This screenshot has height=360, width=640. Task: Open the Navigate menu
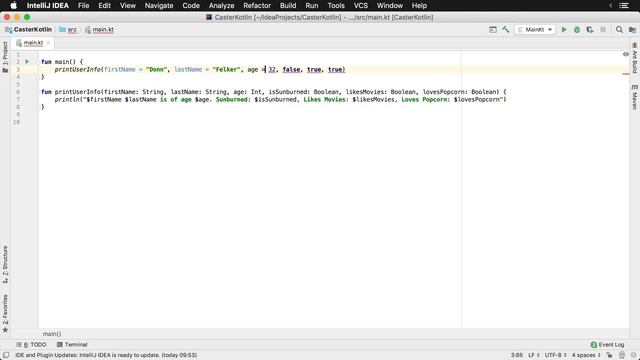(x=159, y=6)
